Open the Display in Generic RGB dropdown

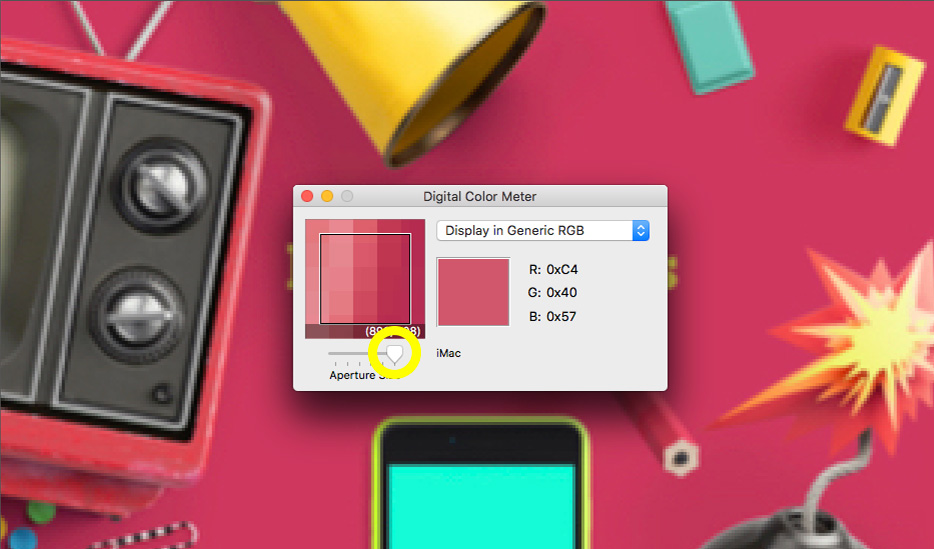click(534, 230)
